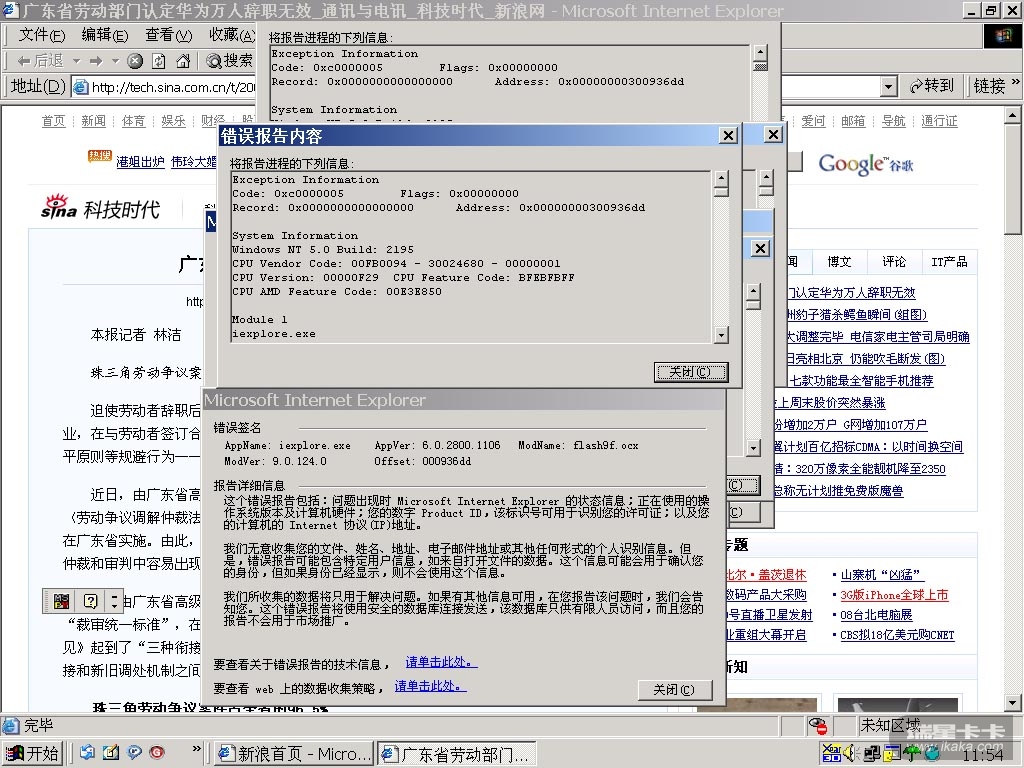Click link to view technical error report info

click(x=441, y=662)
